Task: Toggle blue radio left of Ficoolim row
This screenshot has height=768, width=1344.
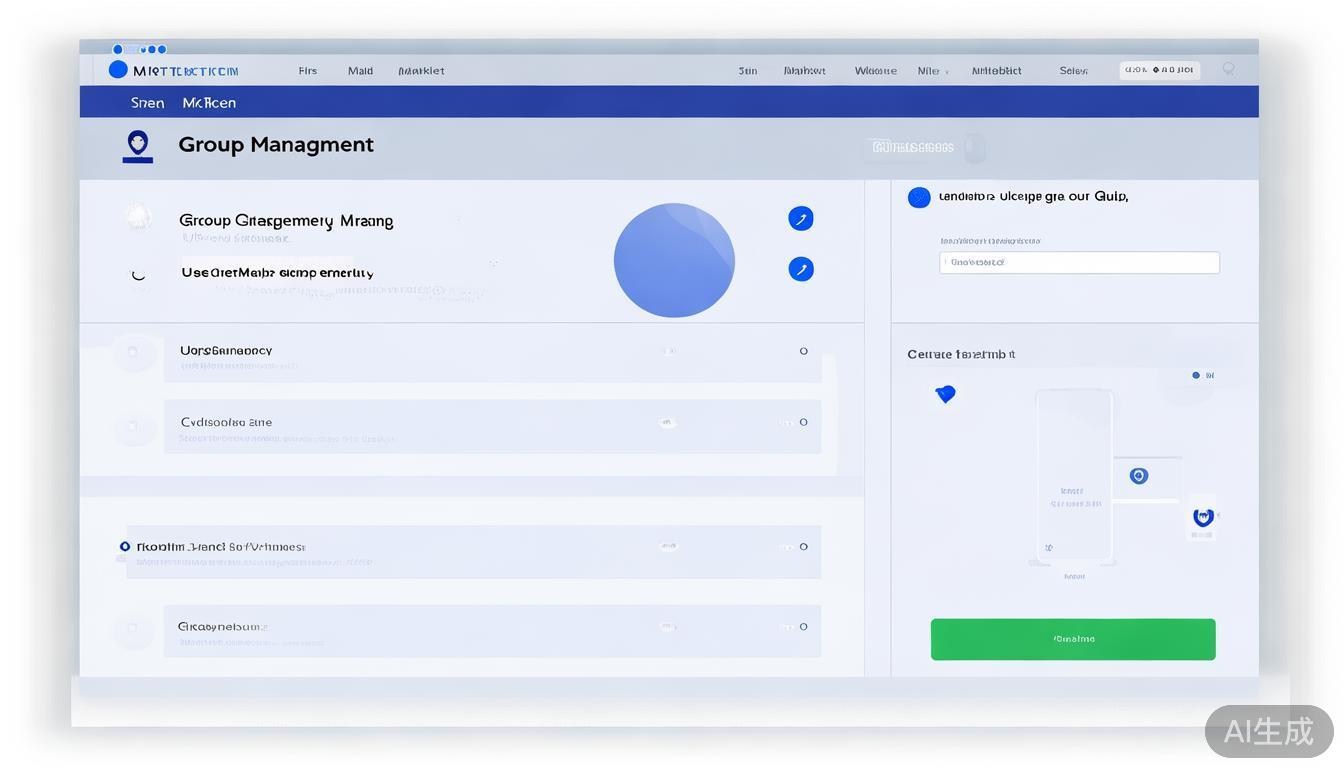Action: (x=125, y=547)
